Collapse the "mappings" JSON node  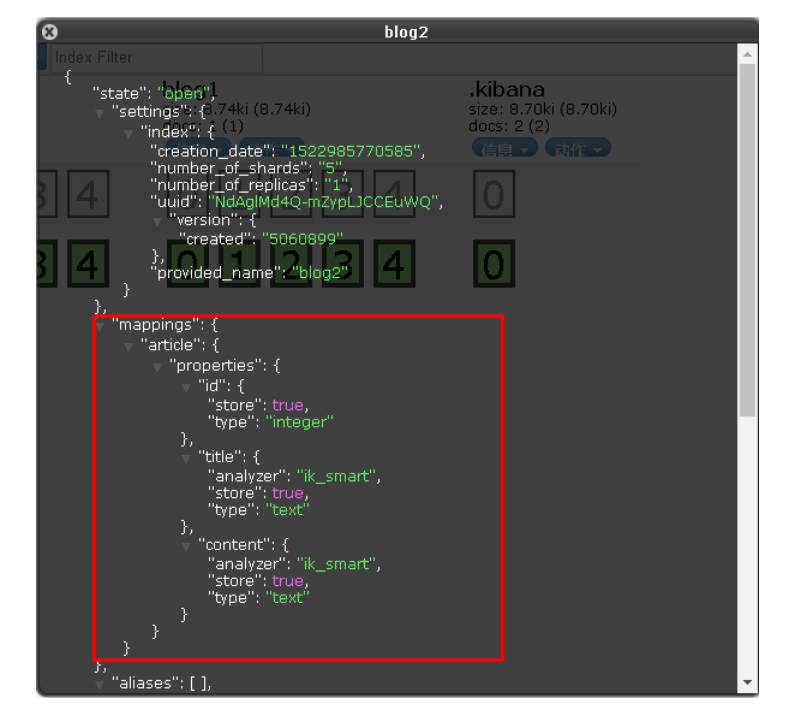pos(100,327)
